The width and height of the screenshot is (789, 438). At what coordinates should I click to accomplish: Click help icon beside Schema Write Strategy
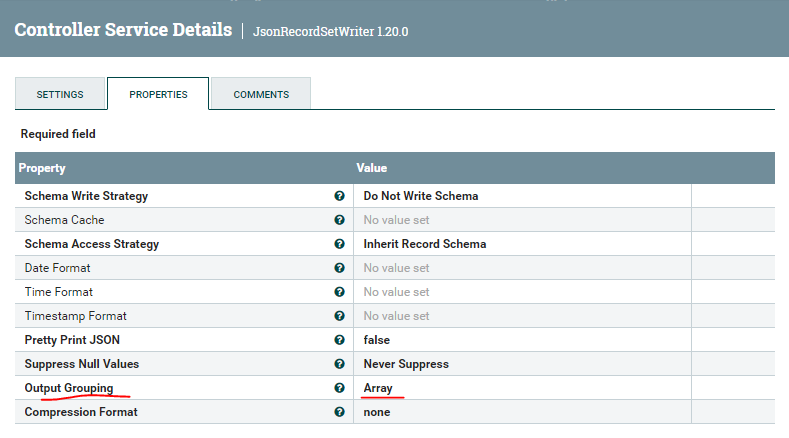pos(340,196)
